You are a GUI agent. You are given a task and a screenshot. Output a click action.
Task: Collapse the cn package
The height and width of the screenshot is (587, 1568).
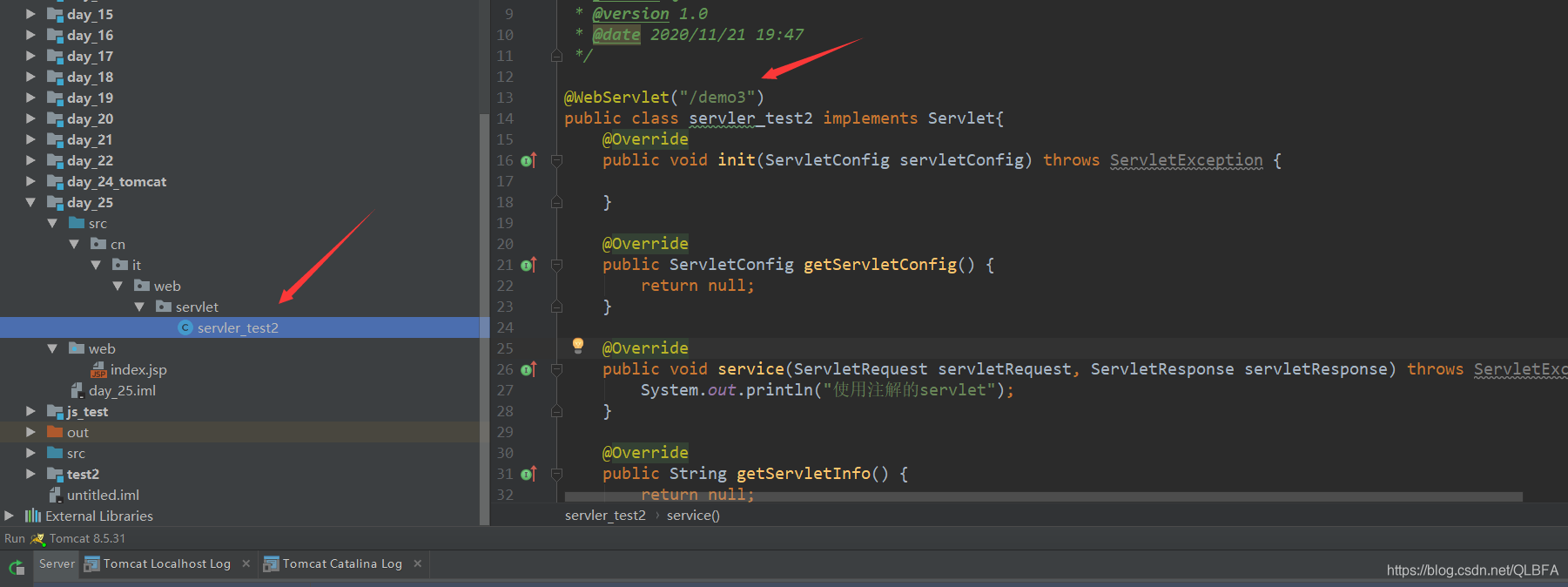coord(74,244)
